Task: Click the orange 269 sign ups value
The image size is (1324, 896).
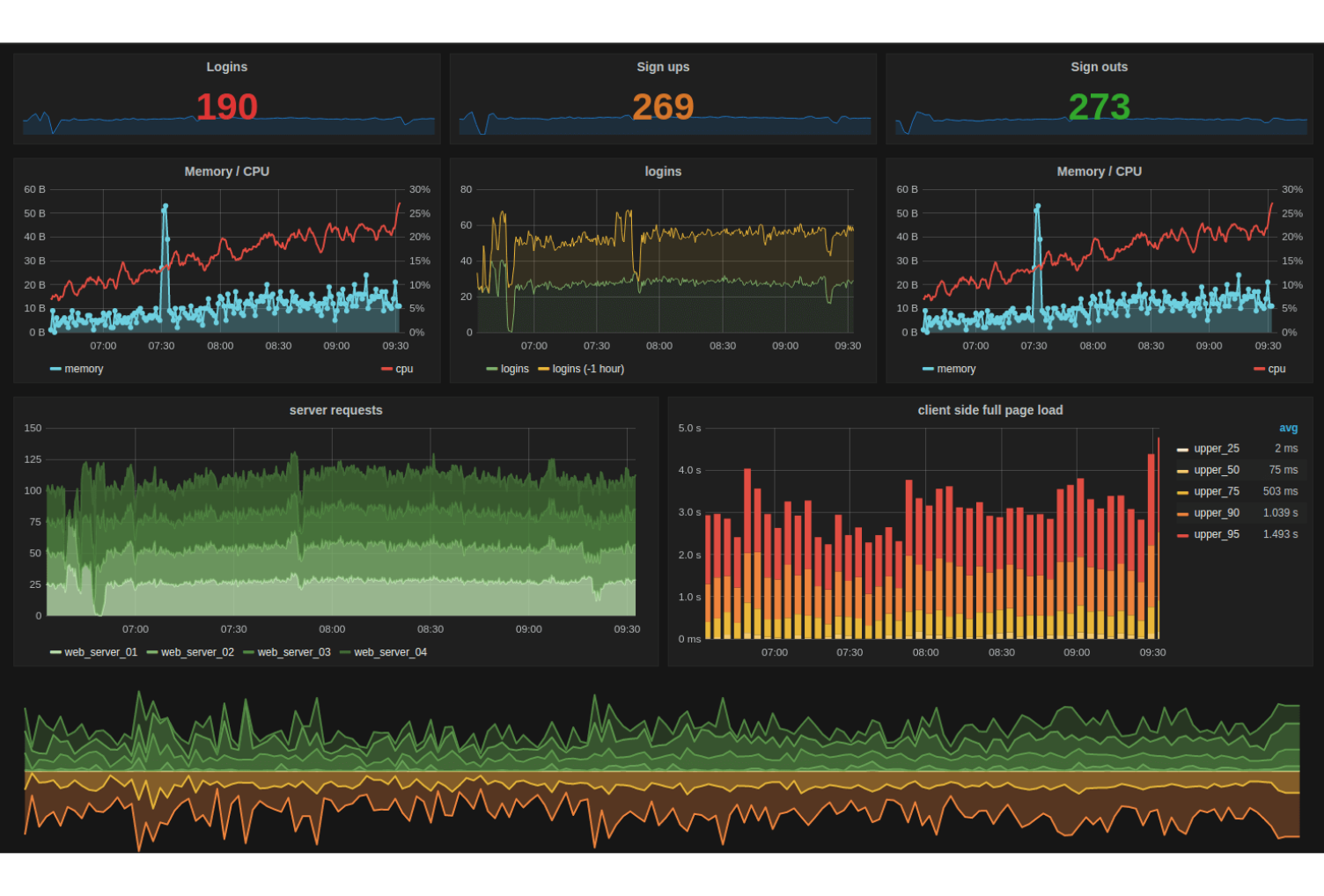Action: tap(663, 106)
